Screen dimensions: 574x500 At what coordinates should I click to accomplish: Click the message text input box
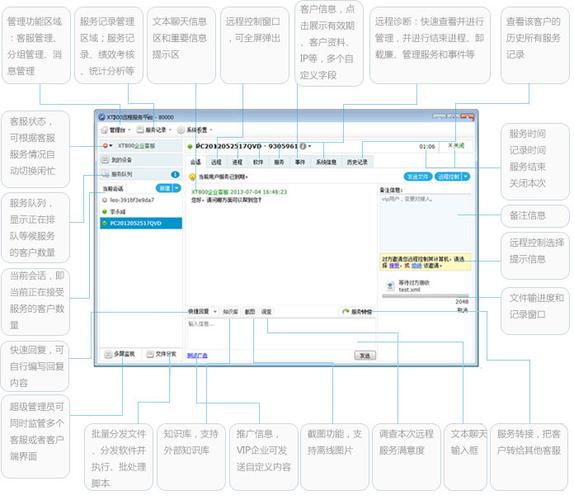point(281,334)
